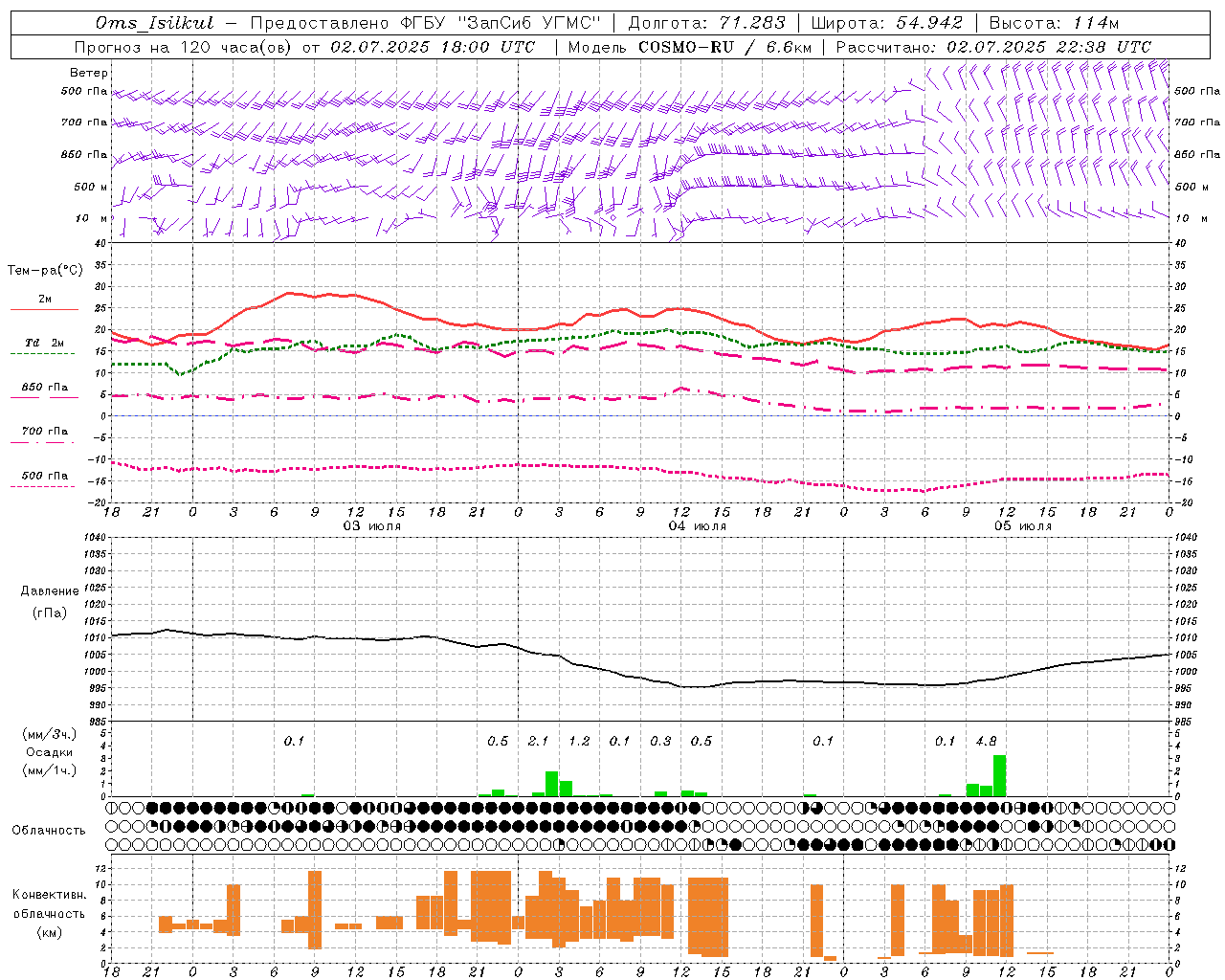Click the tallest green precipitation bar
Image resolution: width=1225 pixels, height=980 pixels.
[999, 776]
